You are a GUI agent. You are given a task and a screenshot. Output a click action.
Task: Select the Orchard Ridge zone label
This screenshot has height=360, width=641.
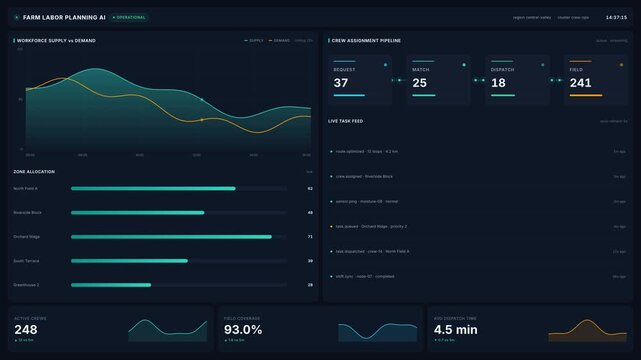coord(27,237)
